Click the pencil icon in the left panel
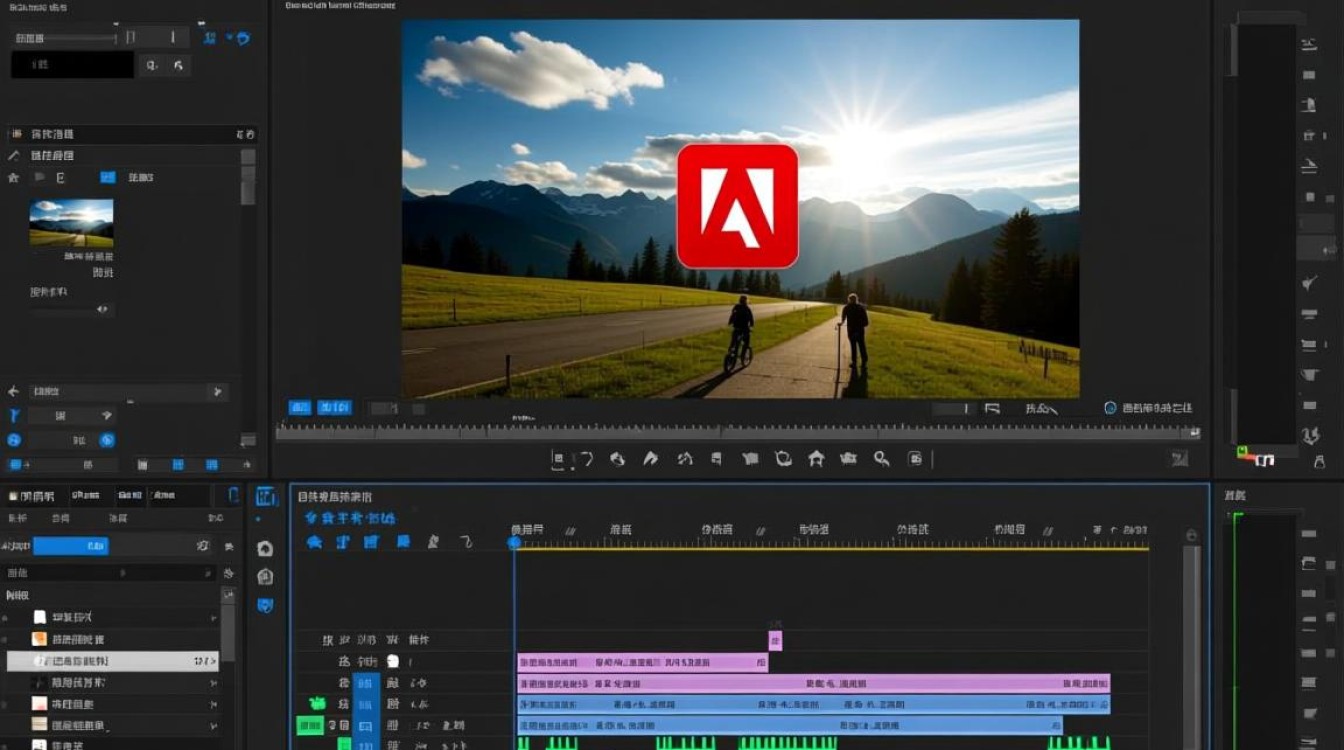 (x=13, y=156)
